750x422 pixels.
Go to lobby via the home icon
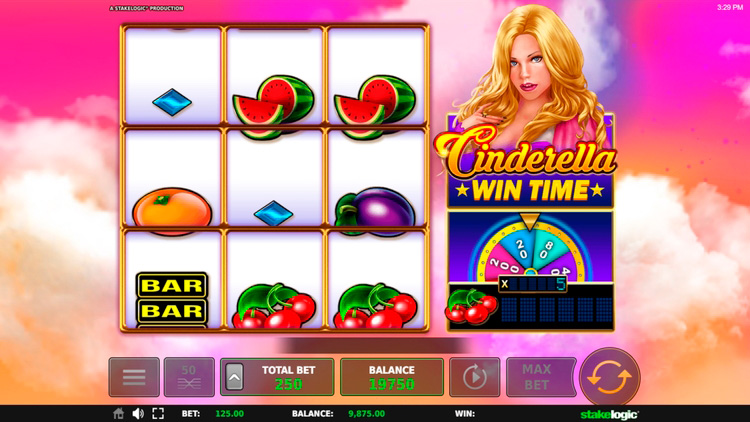(x=119, y=413)
